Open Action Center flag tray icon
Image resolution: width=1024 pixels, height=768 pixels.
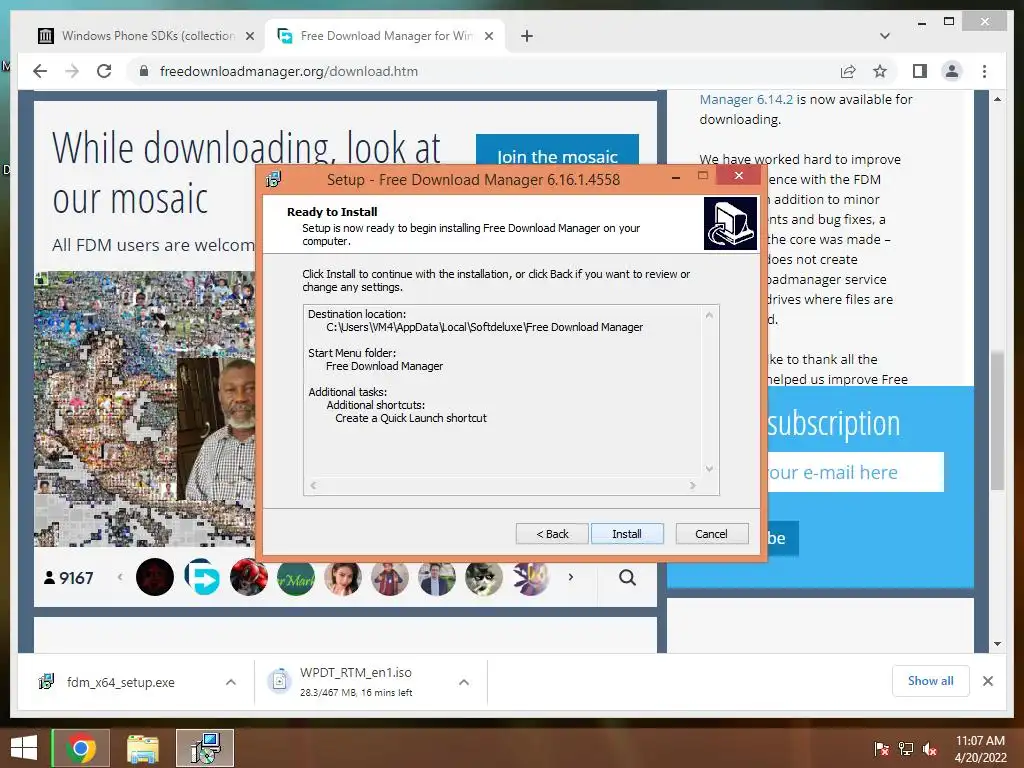click(x=882, y=749)
